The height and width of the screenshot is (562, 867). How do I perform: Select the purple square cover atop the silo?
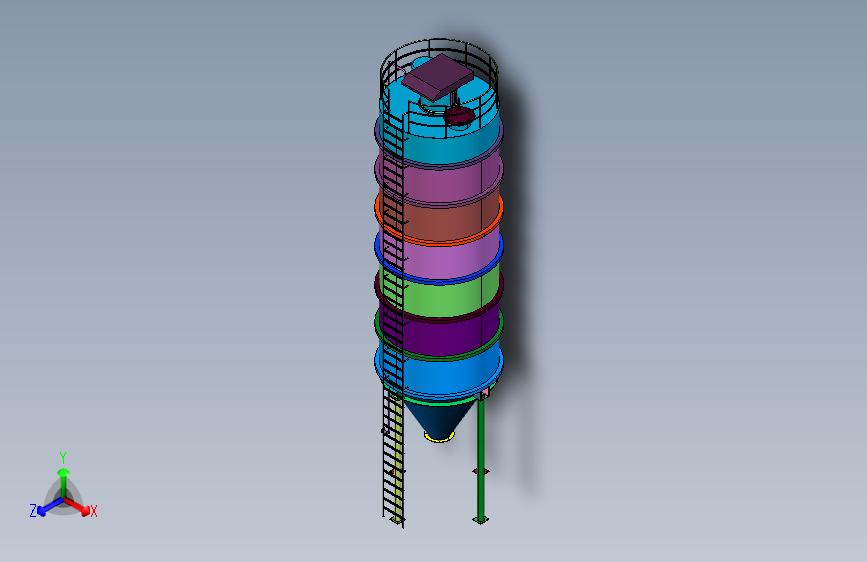pos(438,77)
